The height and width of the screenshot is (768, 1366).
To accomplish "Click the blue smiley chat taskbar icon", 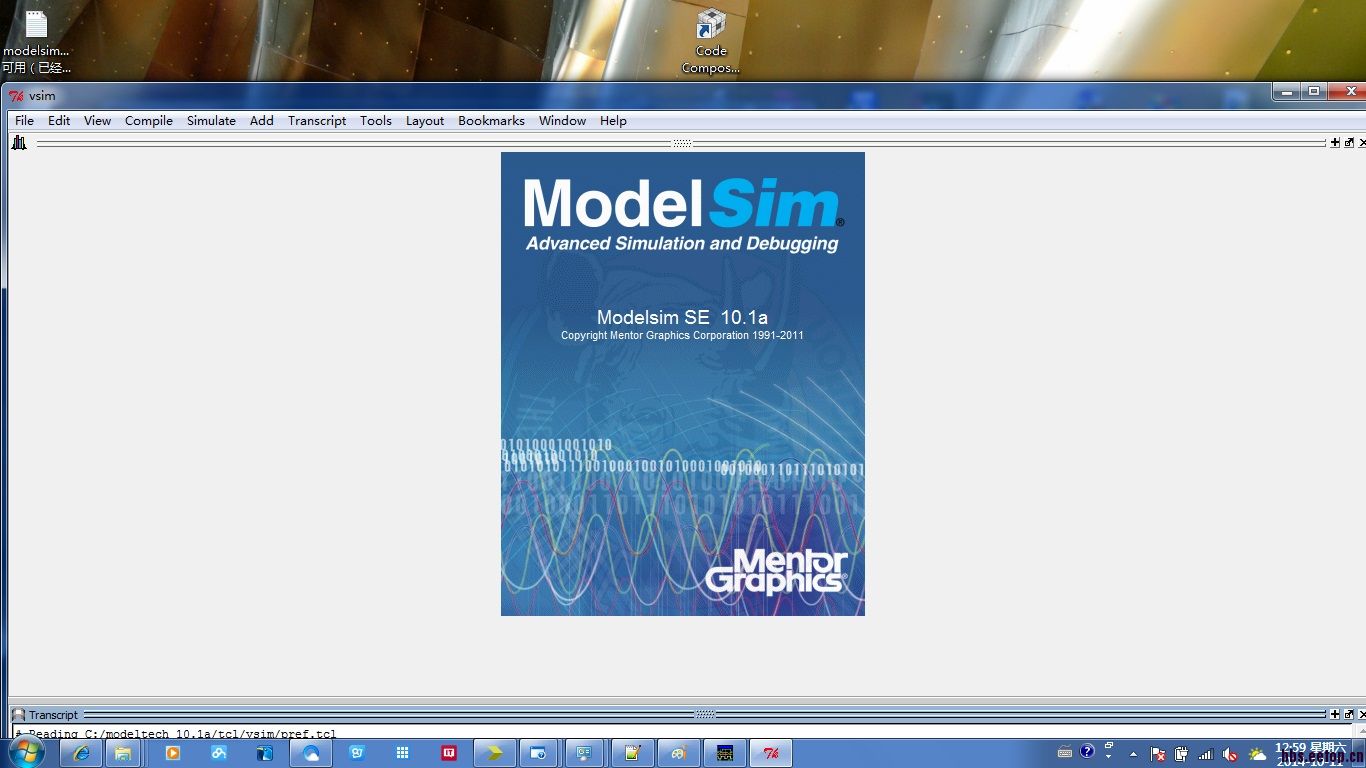I will [357, 753].
